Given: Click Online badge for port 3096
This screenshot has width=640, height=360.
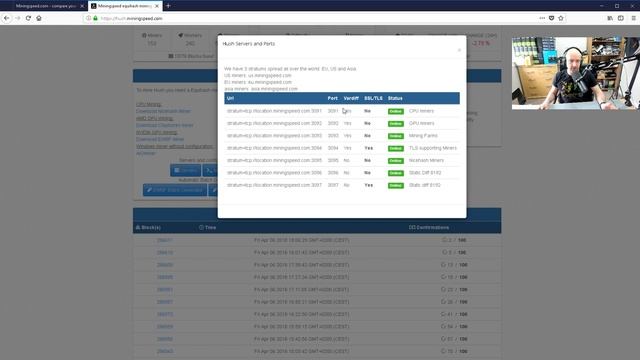Looking at the screenshot, I should (x=396, y=173).
